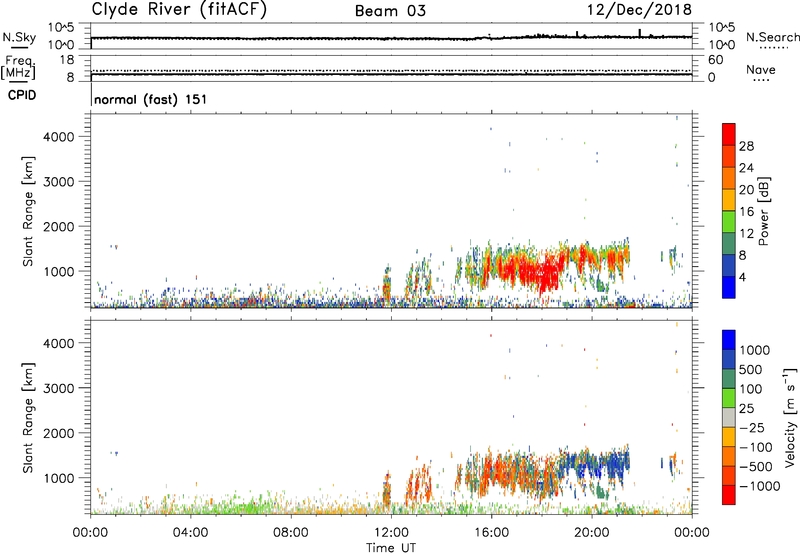Click the "20:00" time axis label
Viewport: 800px width, 554px height.
coord(592,533)
